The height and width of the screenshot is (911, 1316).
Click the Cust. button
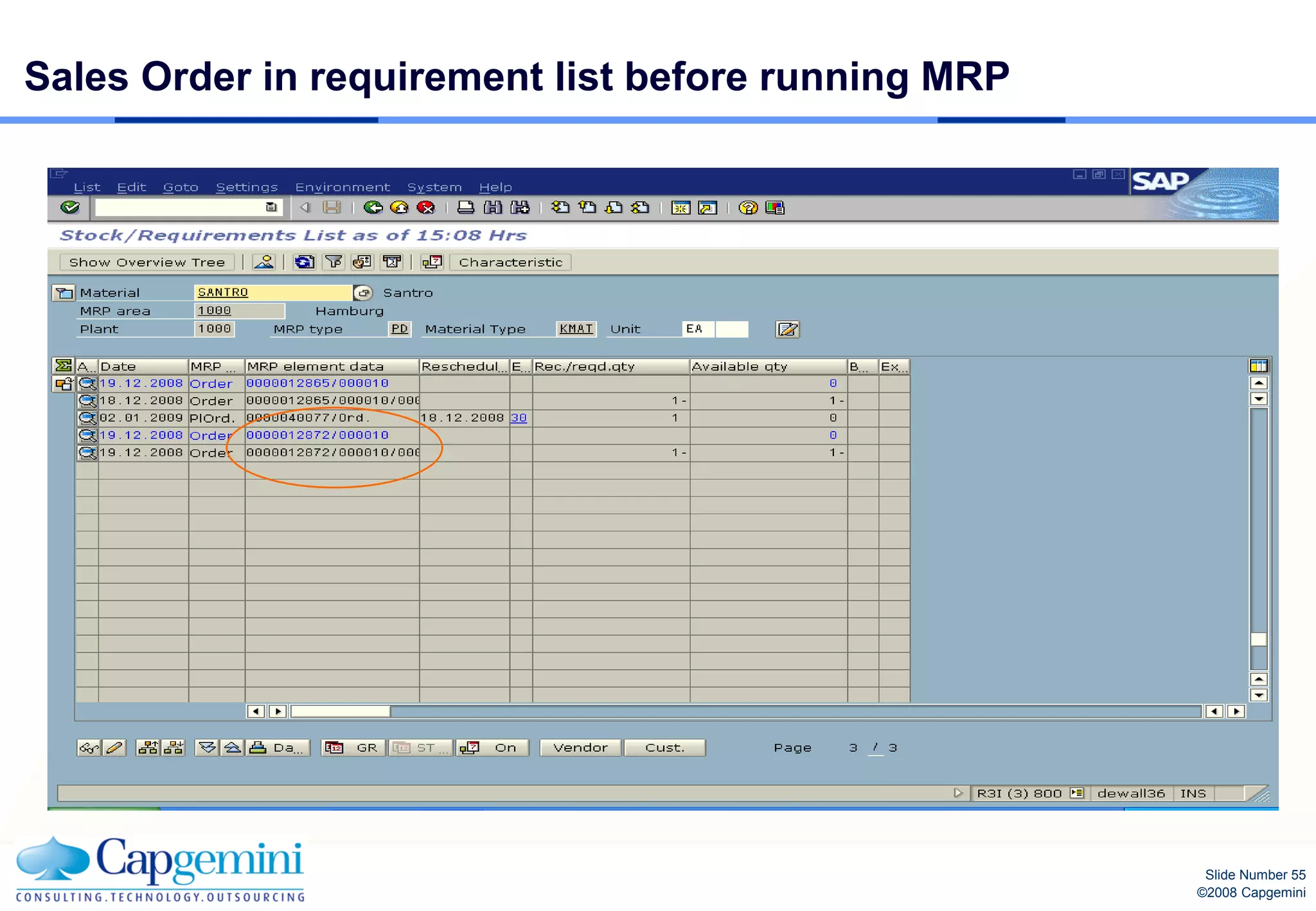tap(665, 748)
